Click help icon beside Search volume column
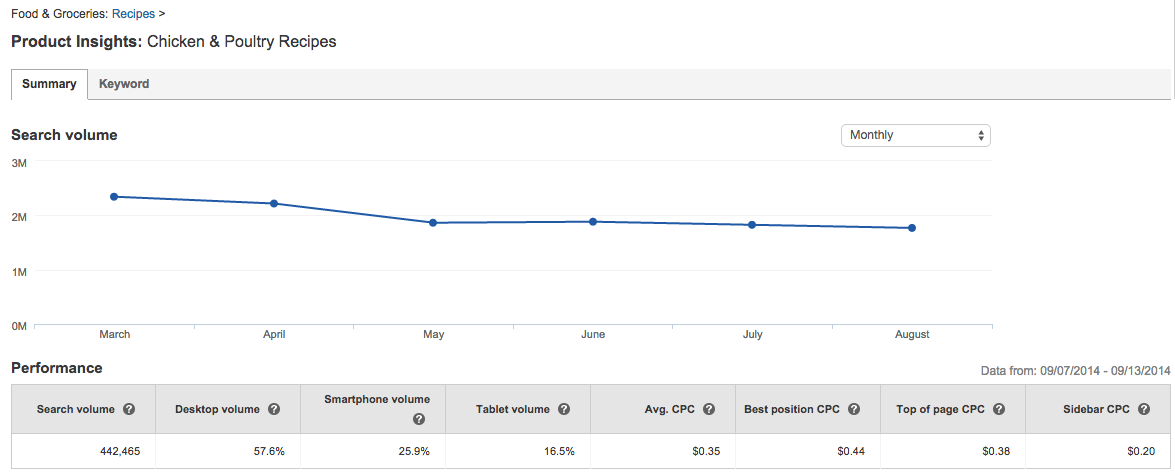 coord(129,409)
